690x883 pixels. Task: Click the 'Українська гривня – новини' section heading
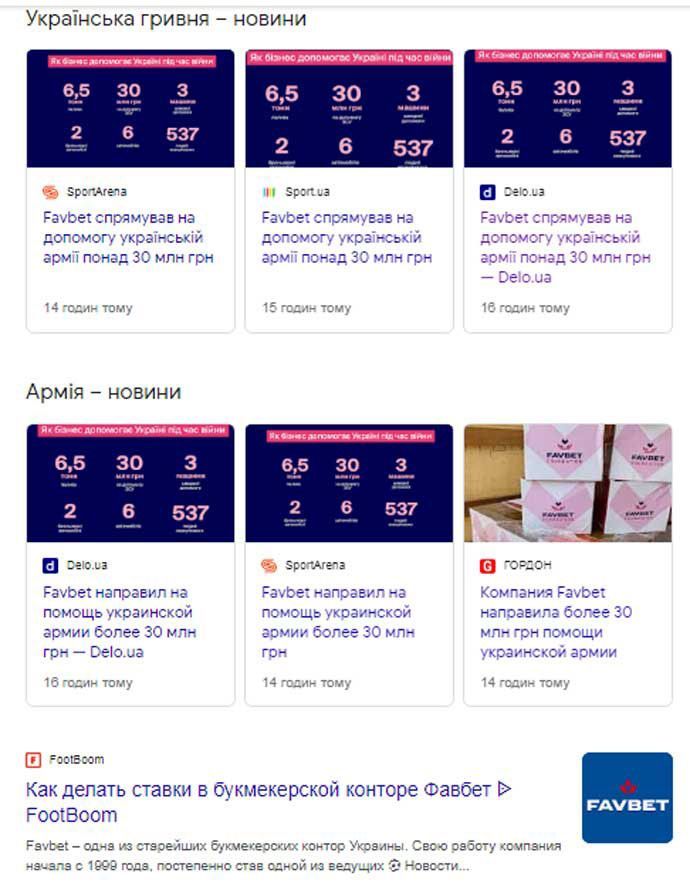click(166, 19)
